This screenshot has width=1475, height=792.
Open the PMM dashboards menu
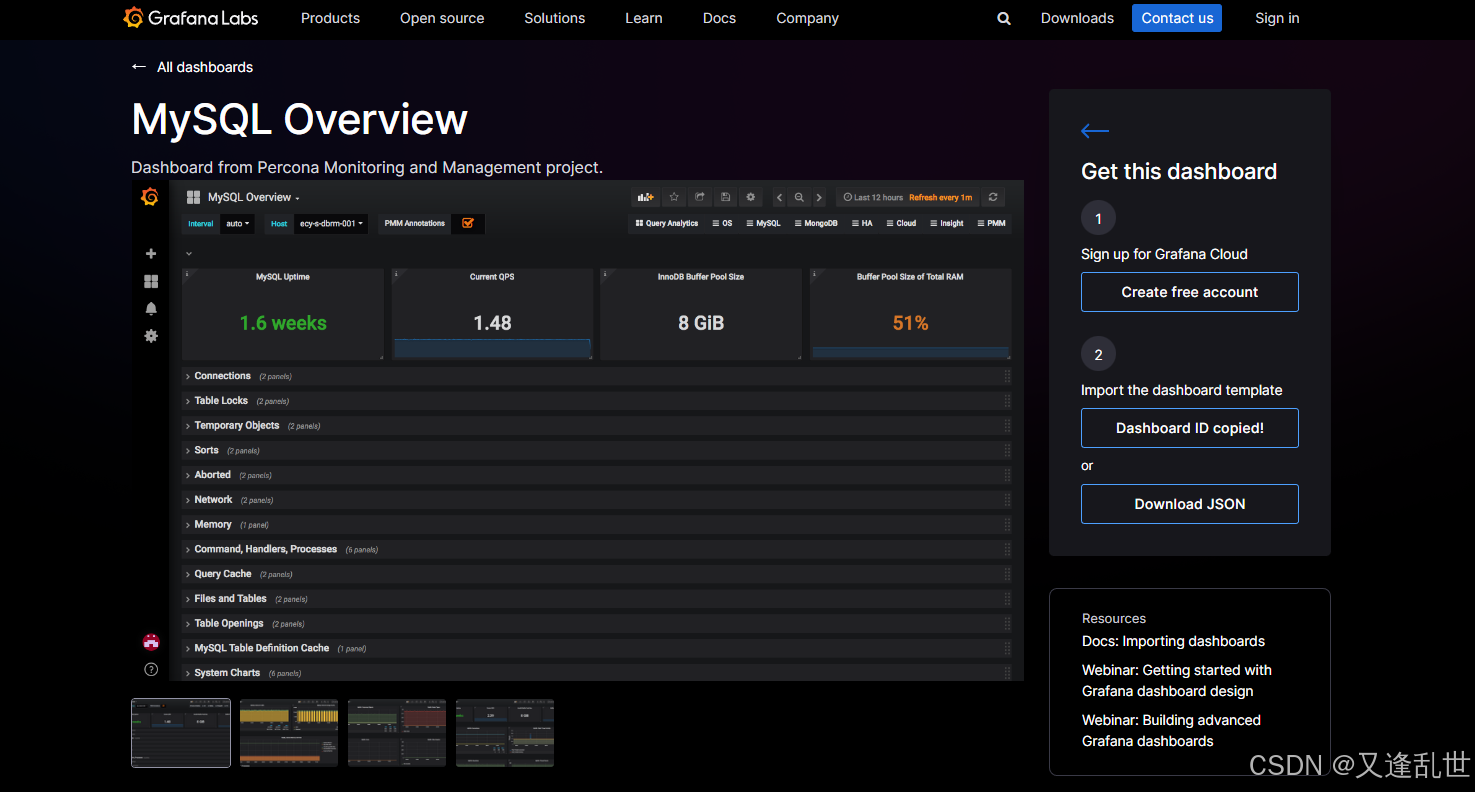click(x=991, y=223)
